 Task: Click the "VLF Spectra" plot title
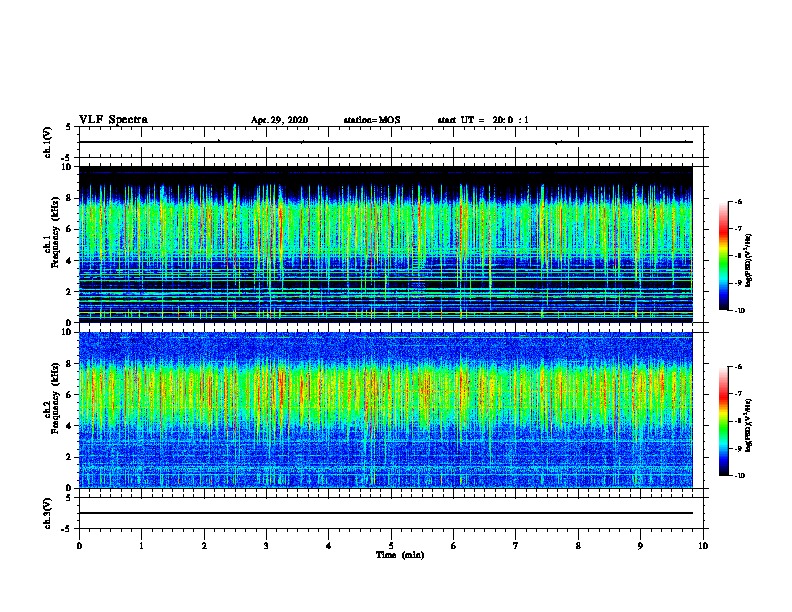point(113,120)
